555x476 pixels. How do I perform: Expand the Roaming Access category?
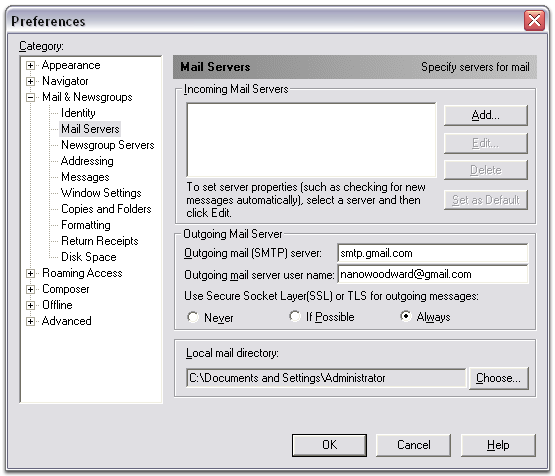pyautogui.click(x=30, y=273)
